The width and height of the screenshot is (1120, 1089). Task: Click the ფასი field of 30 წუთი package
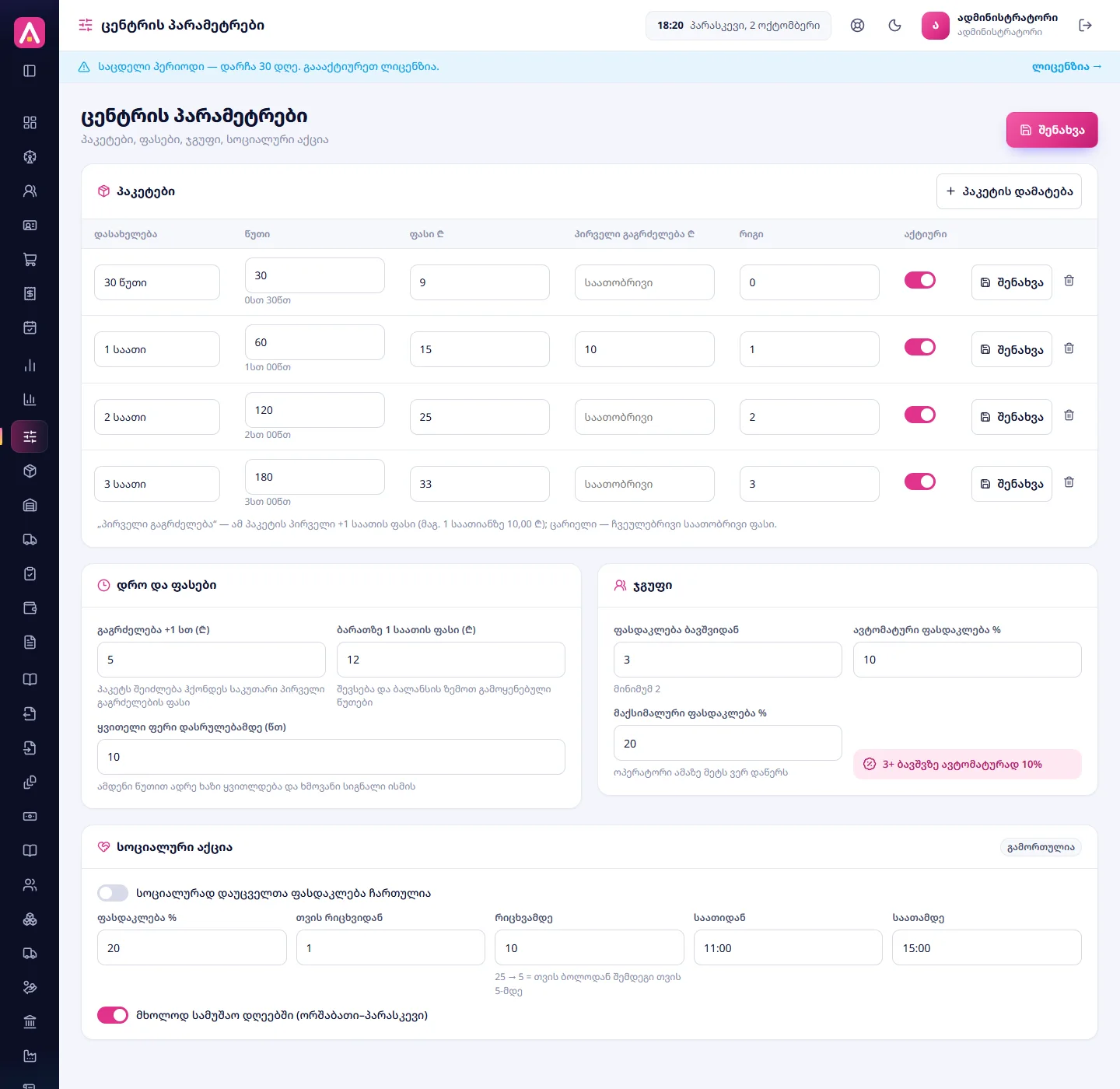coord(480,282)
